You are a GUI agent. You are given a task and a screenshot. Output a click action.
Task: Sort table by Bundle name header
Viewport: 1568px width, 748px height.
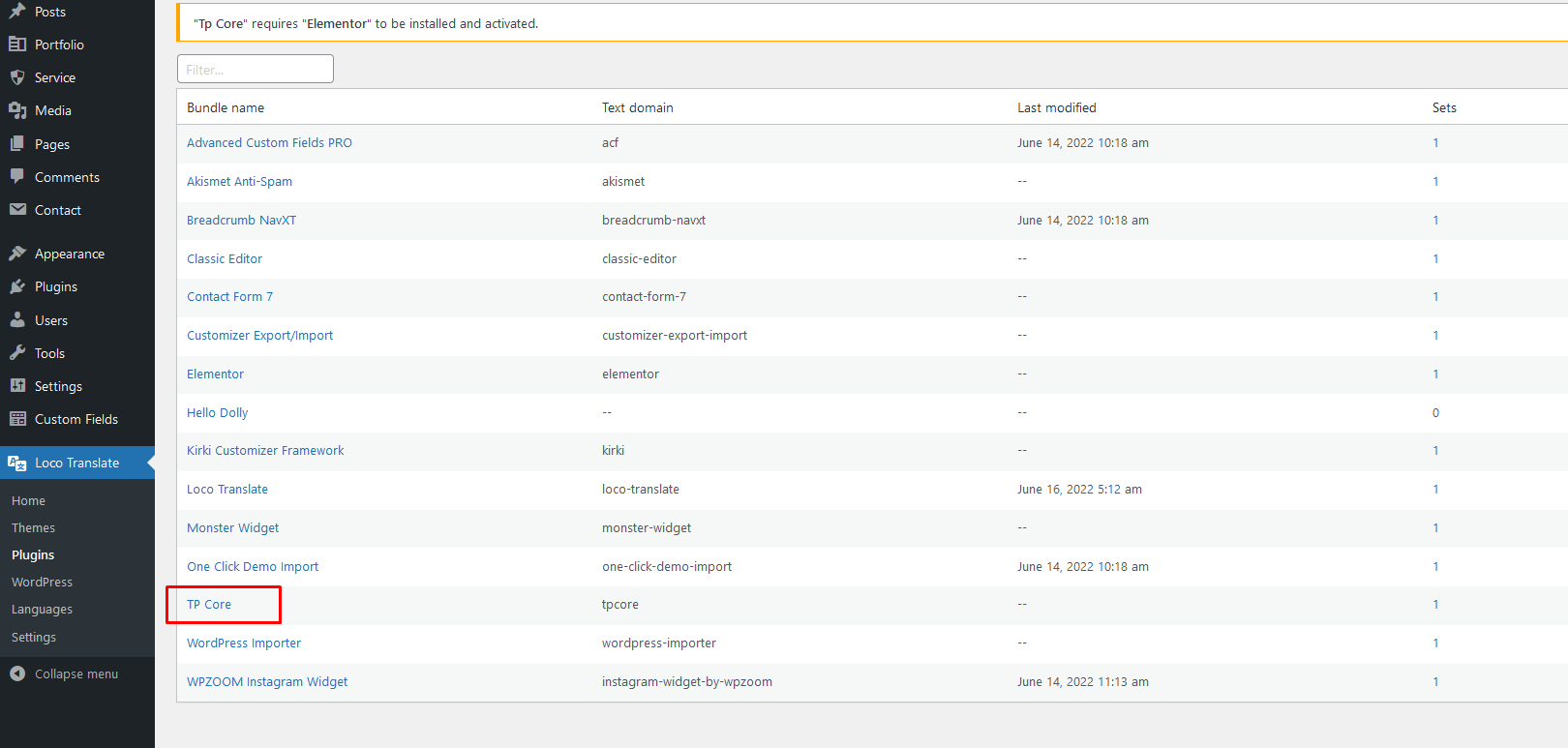(x=226, y=107)
